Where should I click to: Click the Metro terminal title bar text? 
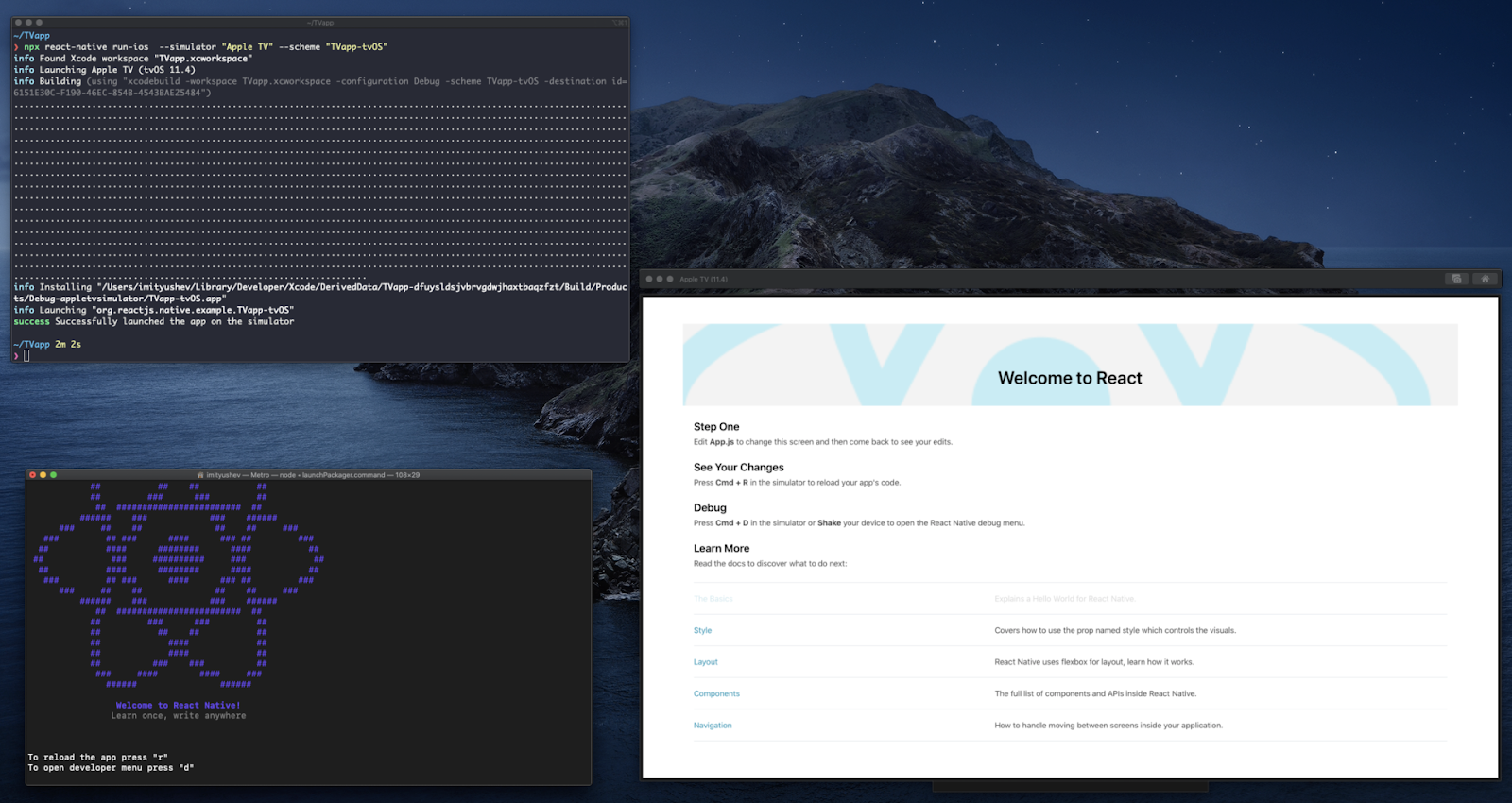(309, 475)
